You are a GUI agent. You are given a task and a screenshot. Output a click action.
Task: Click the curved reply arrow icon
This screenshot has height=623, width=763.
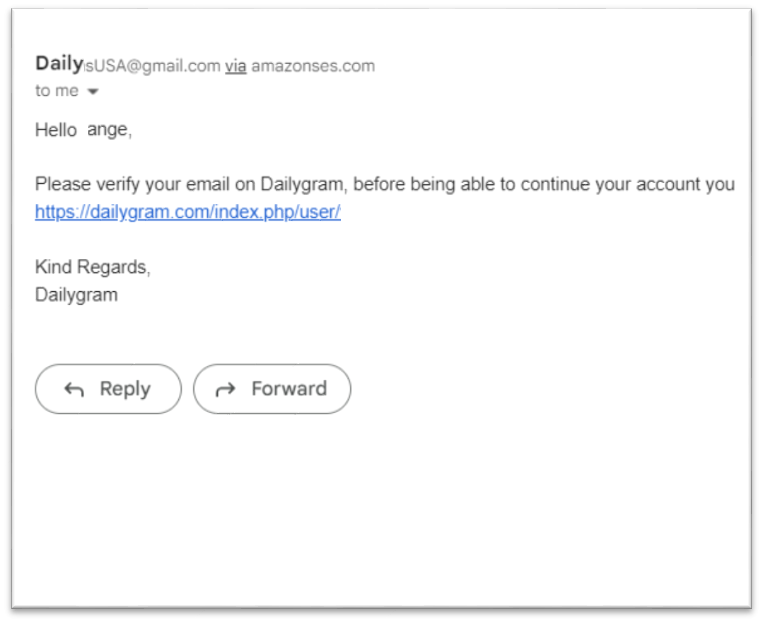tap(74, 389)
